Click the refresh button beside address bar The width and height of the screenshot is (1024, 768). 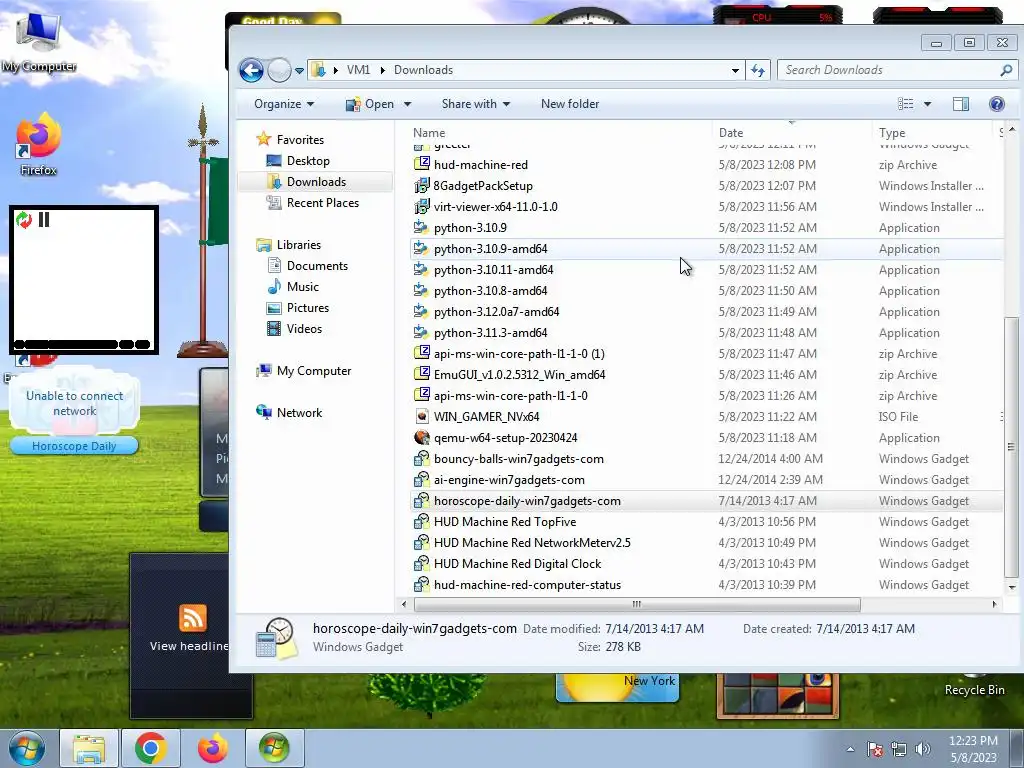coord(758,71)
